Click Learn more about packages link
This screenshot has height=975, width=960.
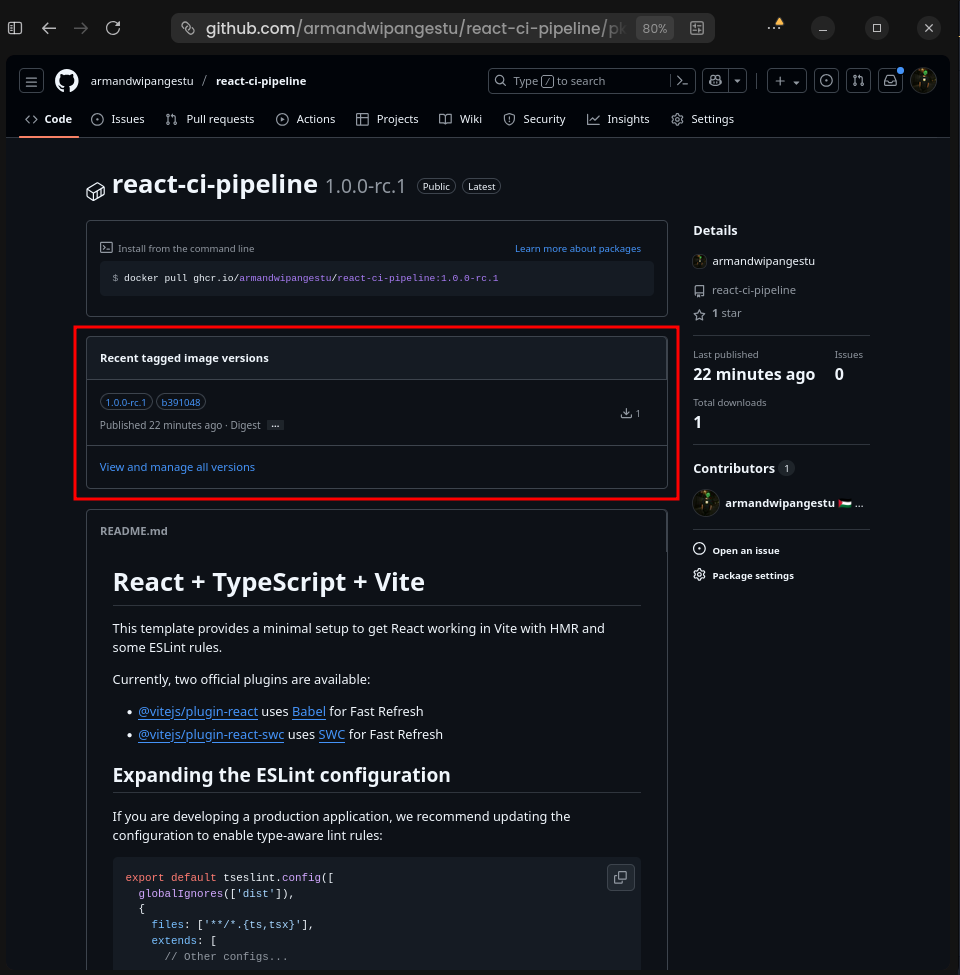coord(577,248)
